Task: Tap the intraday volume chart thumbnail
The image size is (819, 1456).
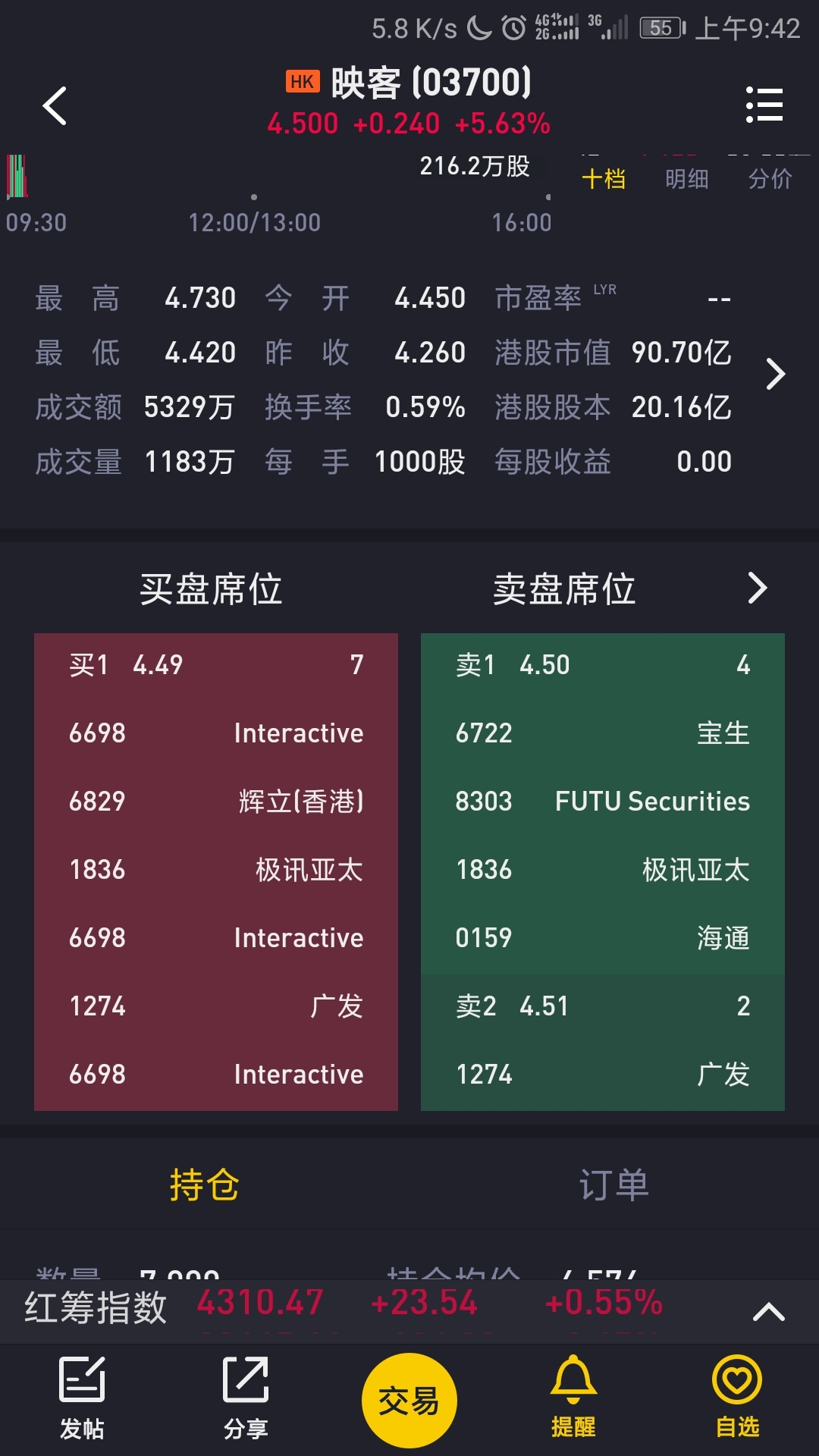Action: tap(17, 176)
